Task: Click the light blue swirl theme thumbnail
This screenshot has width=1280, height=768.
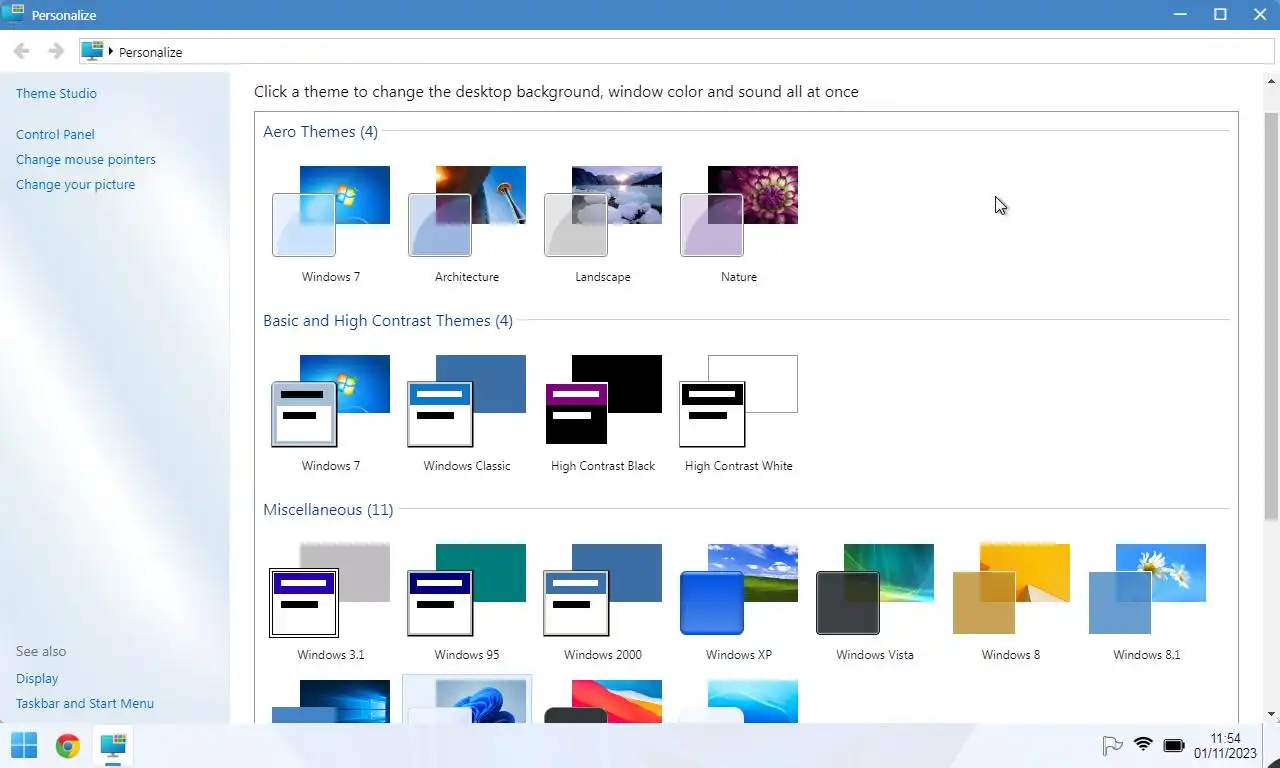Action: [739, 701]
